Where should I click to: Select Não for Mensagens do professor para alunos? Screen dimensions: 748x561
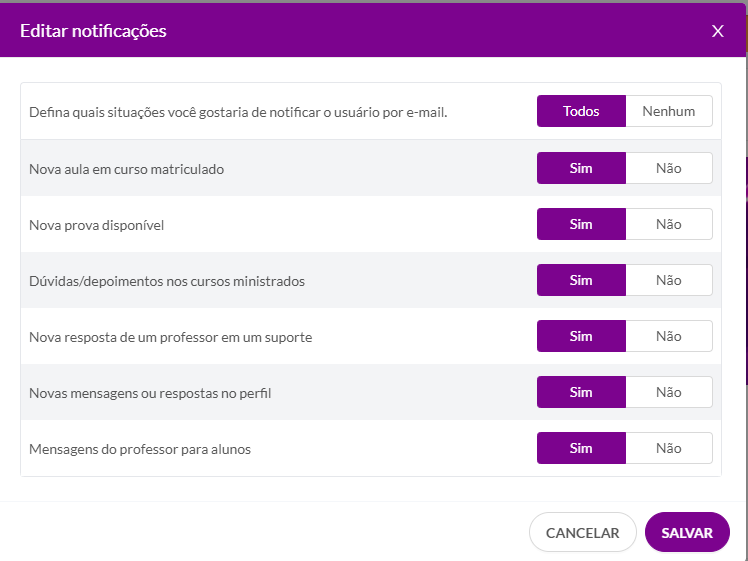tap(669, 448)
